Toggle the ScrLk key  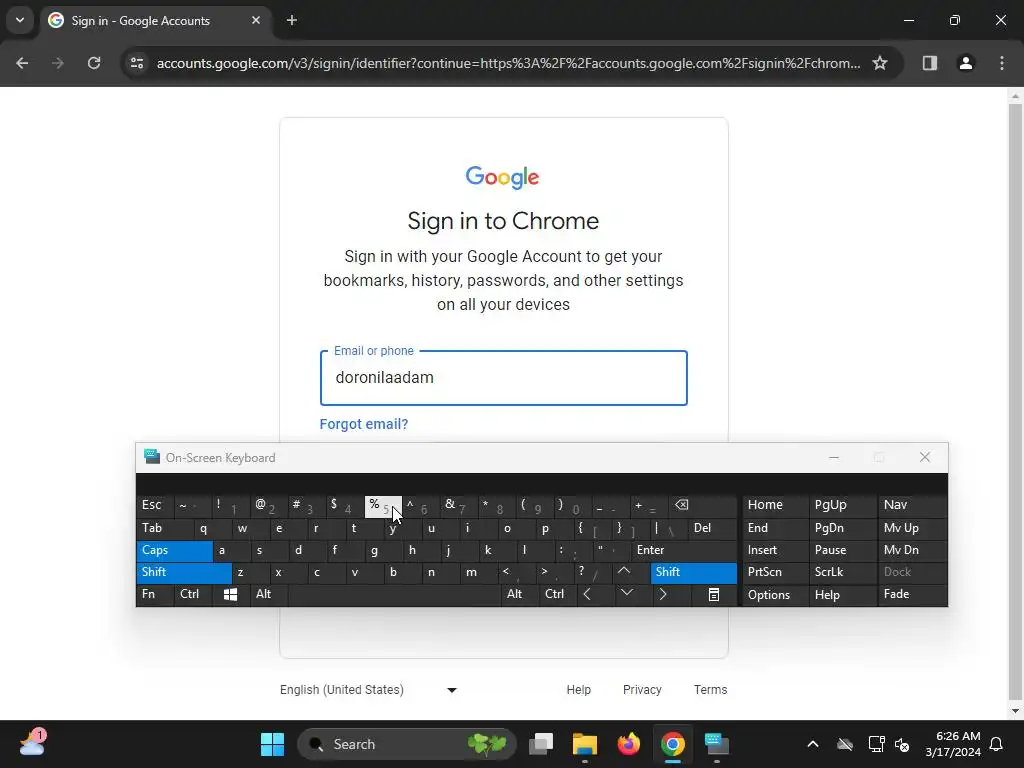pos(842,572)
